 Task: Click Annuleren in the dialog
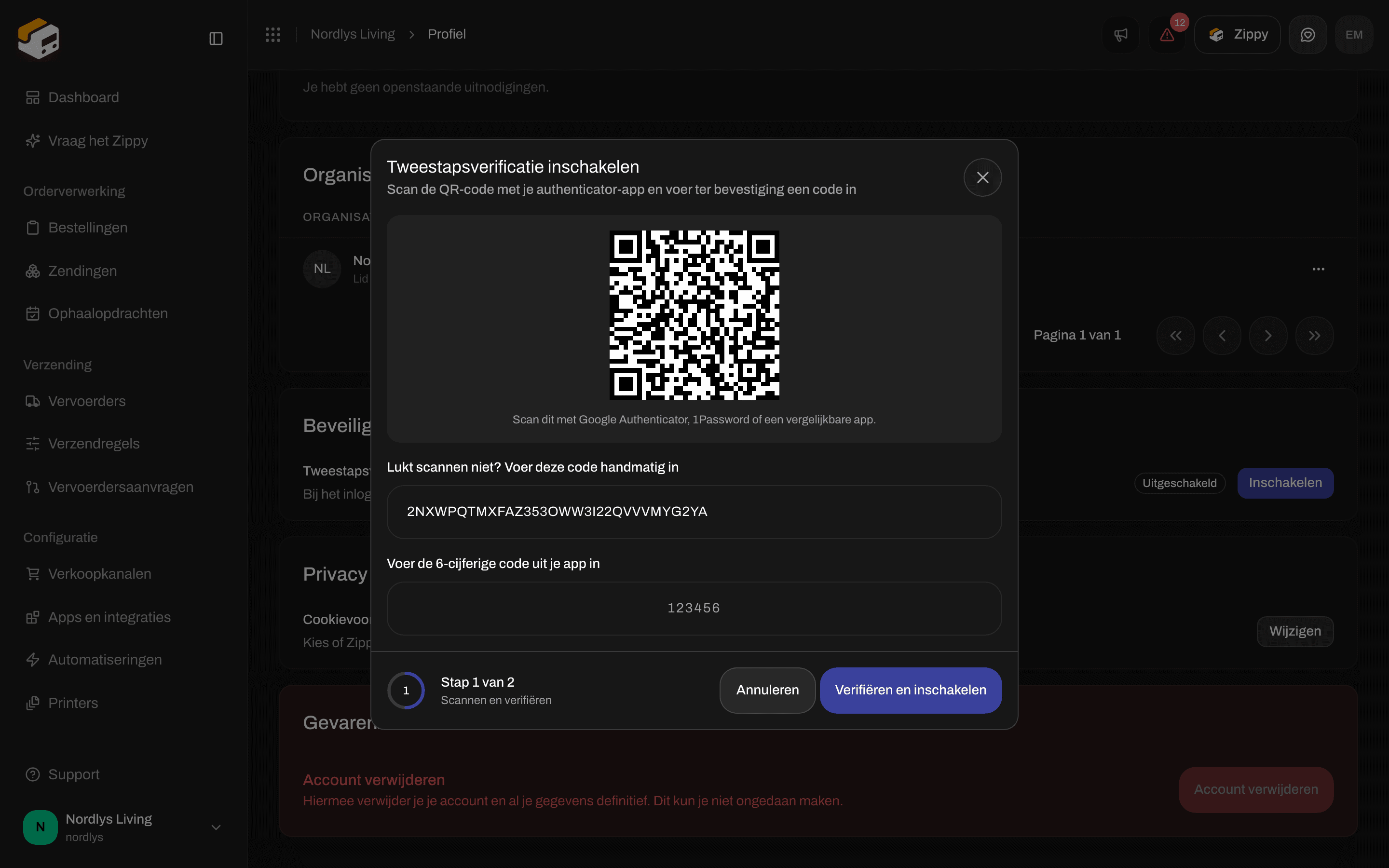pos(767,690)
